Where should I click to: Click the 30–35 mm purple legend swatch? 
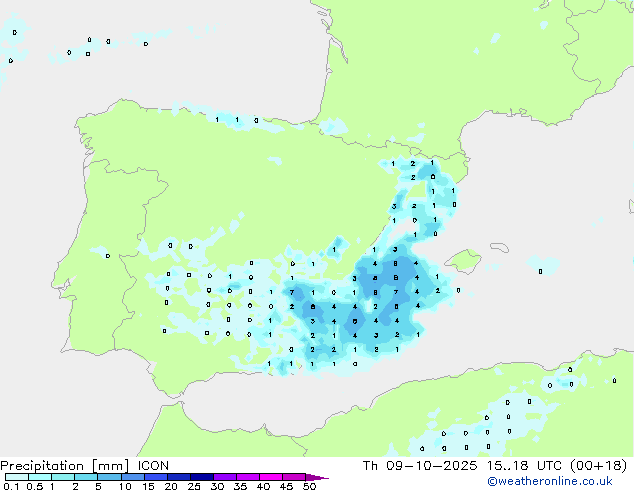(225, 477)
